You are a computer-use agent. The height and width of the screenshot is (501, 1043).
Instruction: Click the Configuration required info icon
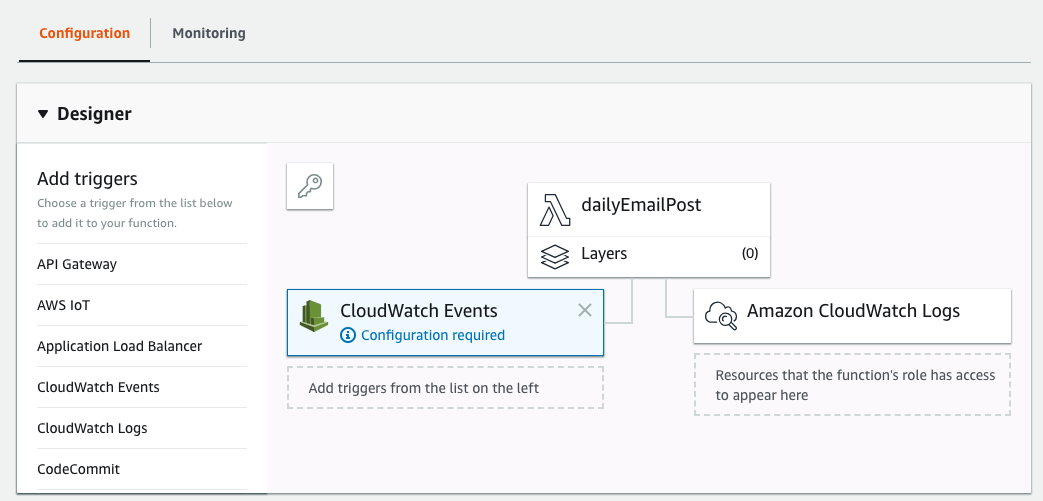[347, 335]
